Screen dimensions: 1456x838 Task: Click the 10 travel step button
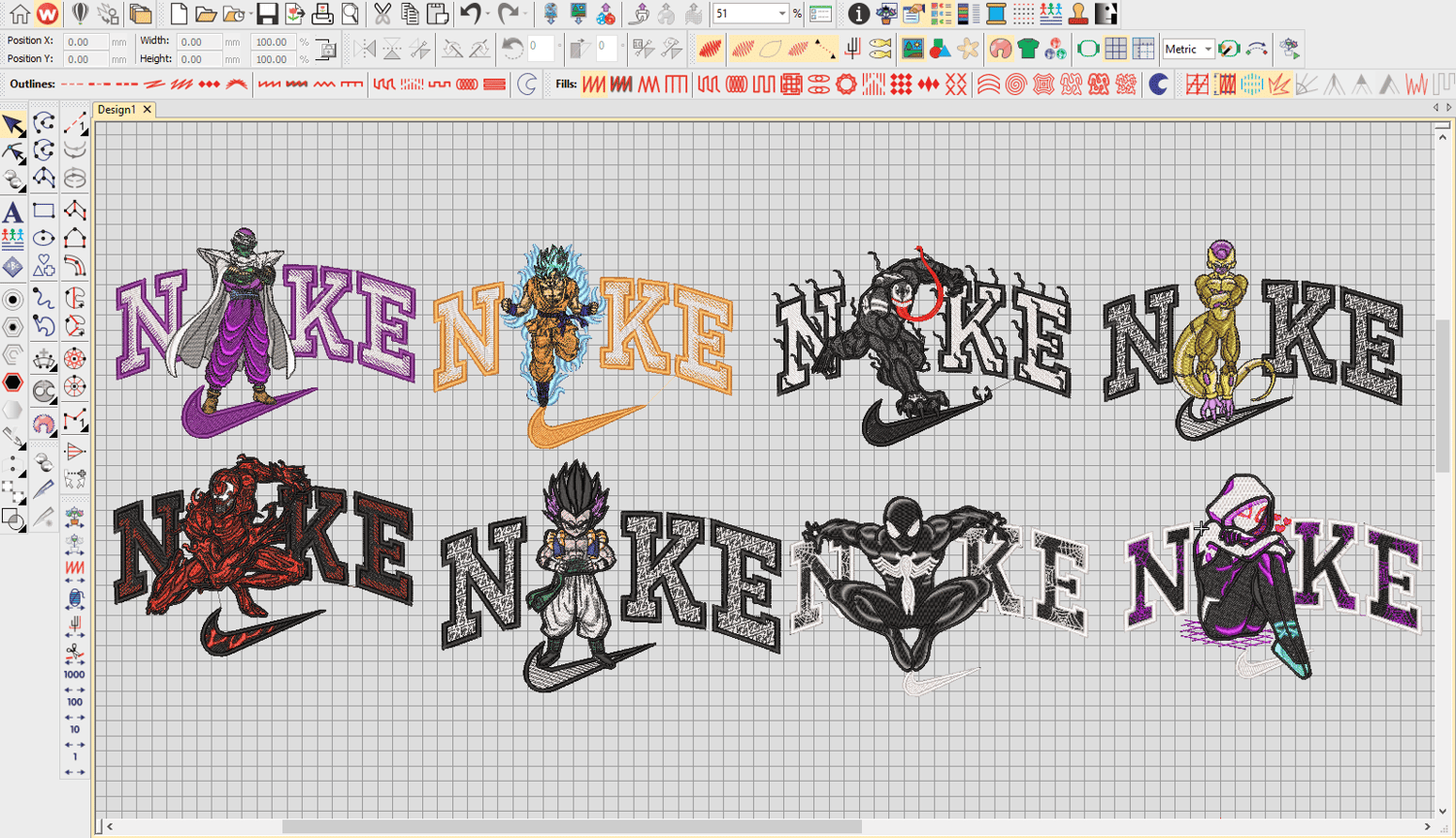74,729
